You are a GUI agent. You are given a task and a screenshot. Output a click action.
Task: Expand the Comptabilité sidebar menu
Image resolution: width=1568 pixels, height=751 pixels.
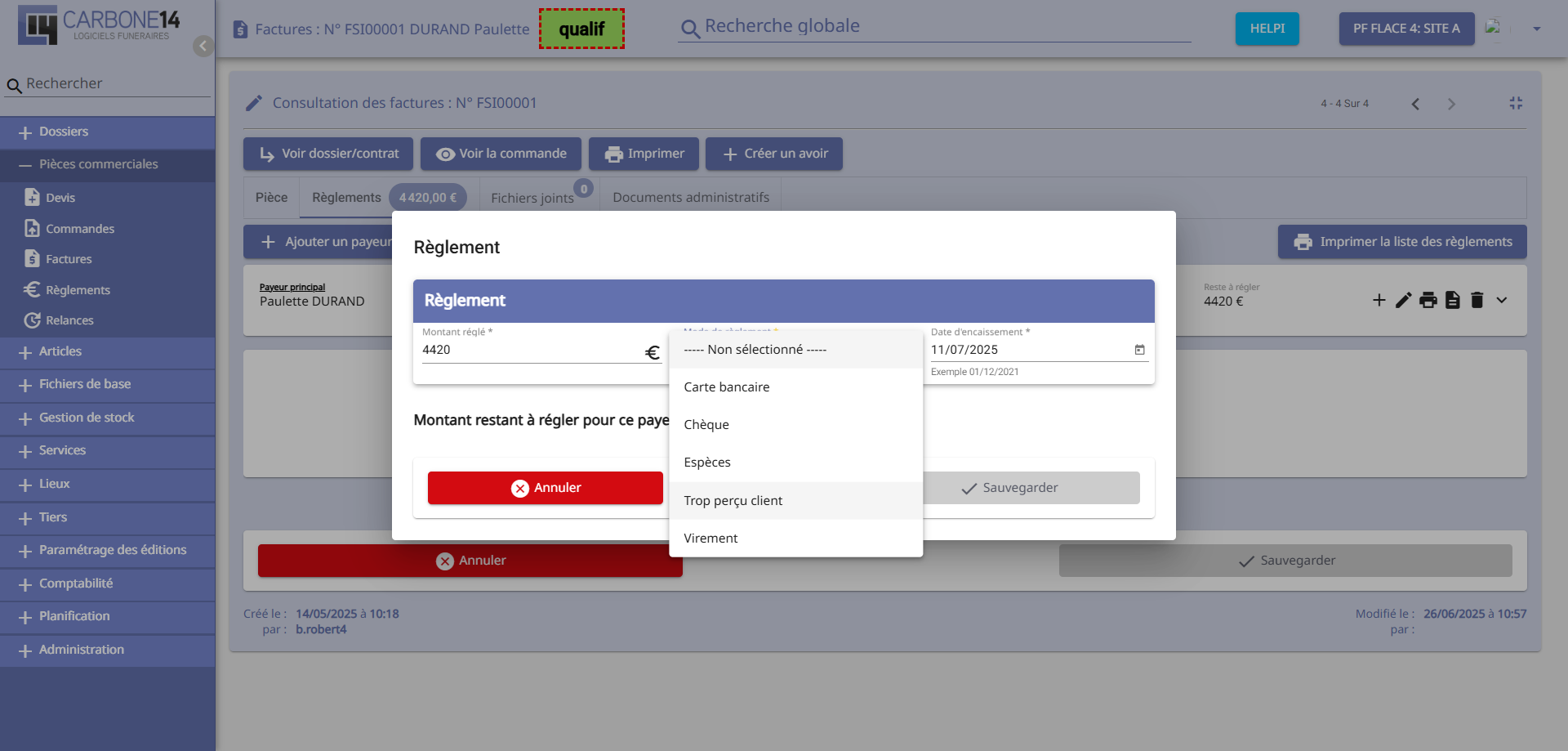point(76,583)
